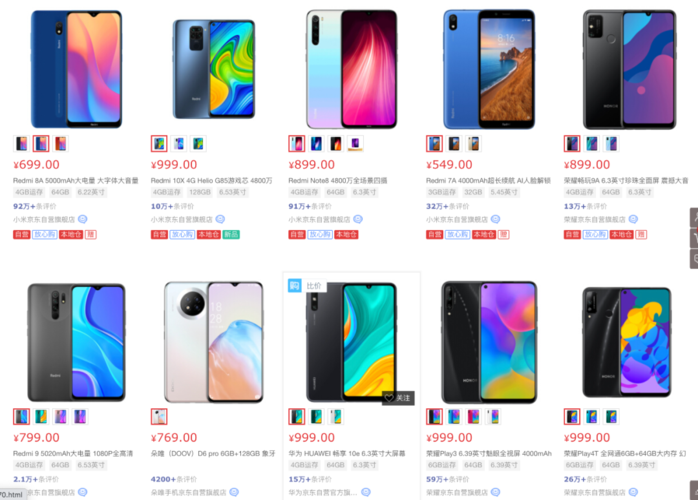This screenshot has width=698, height=500.
Task: Click the chat icon next to Honor 9A store
Action: (633, 219)
